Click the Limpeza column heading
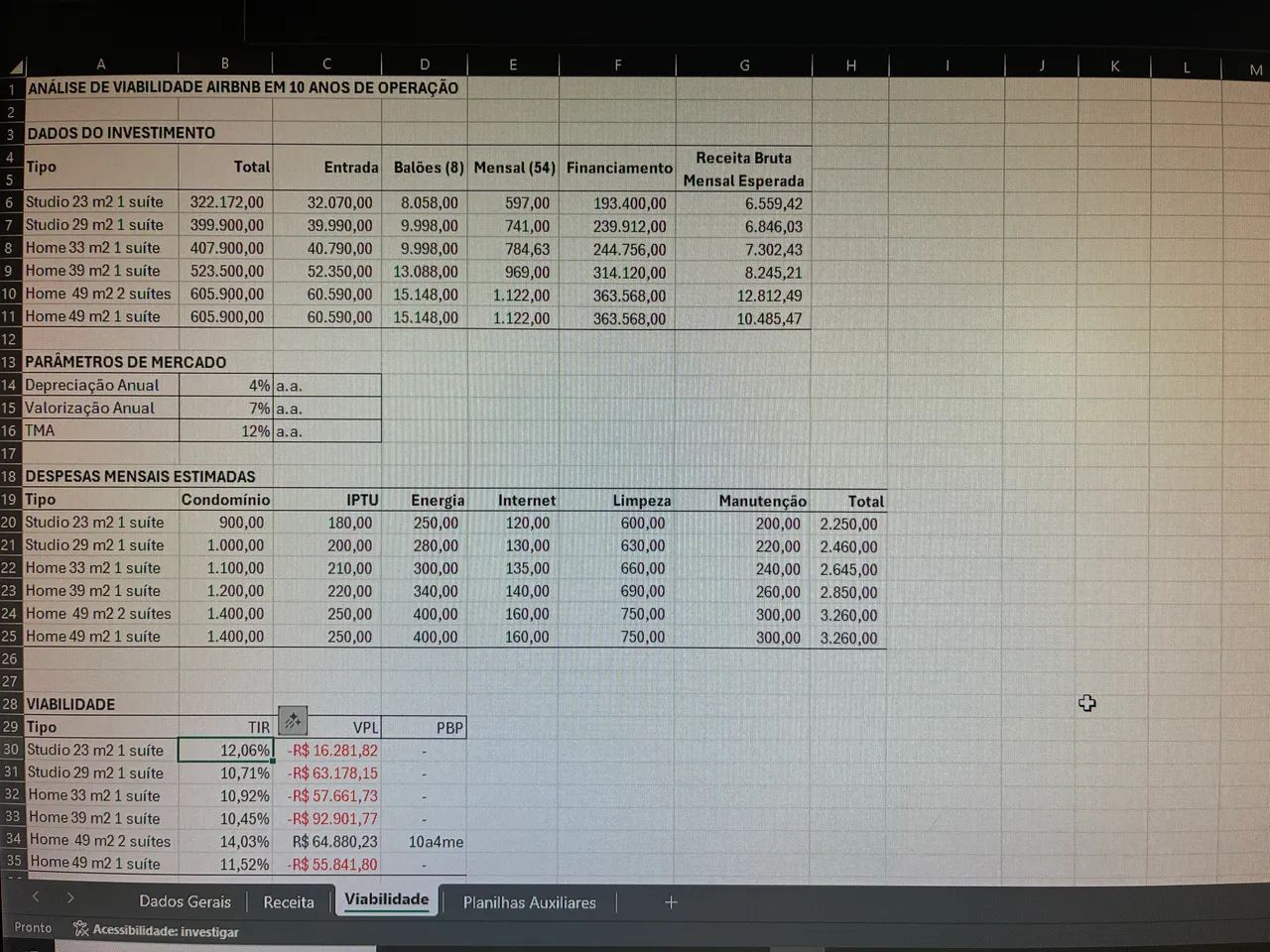Screen dimensions: 1270x952 pos(642,501)
